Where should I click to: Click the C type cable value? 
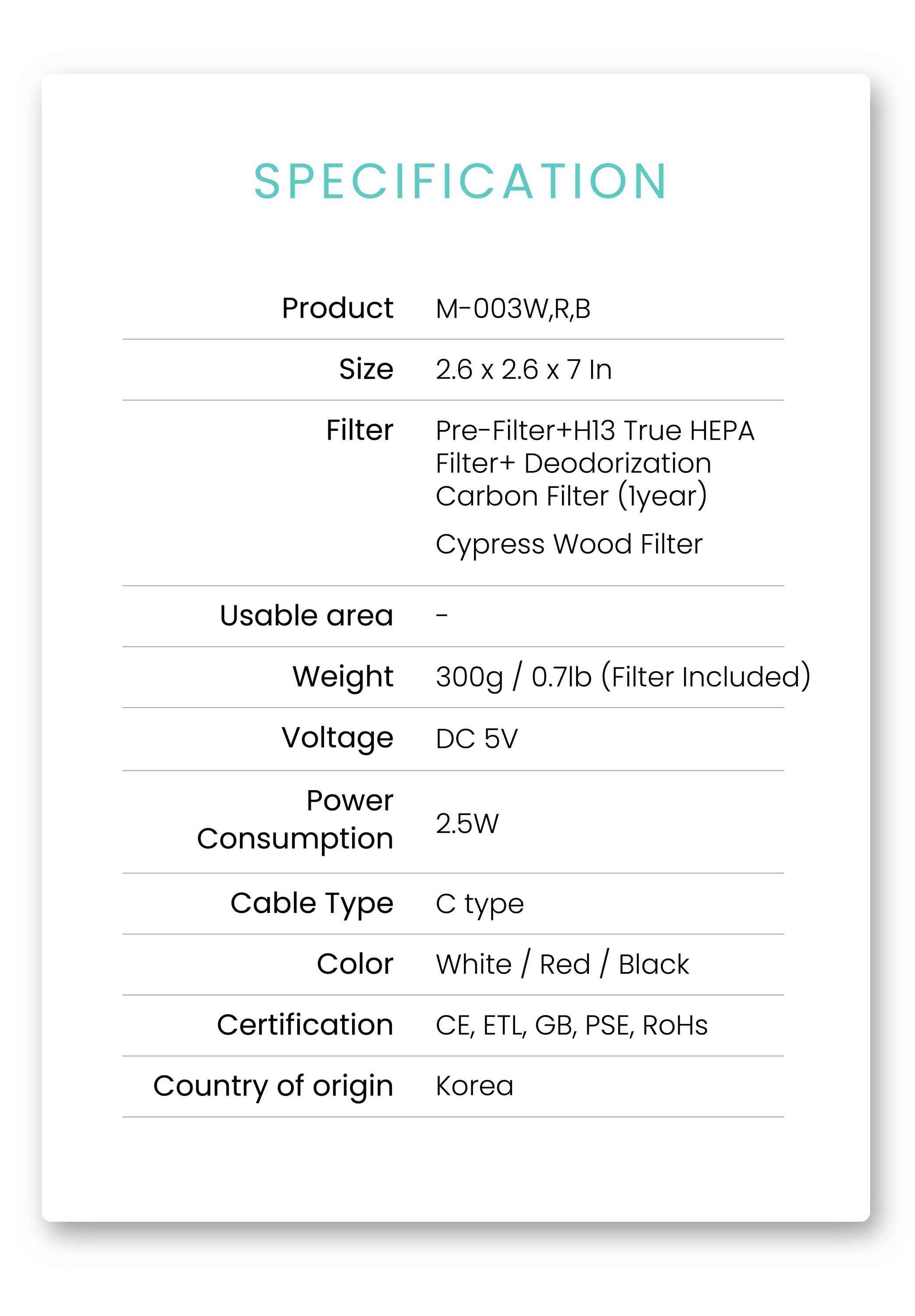coord(480,905)
